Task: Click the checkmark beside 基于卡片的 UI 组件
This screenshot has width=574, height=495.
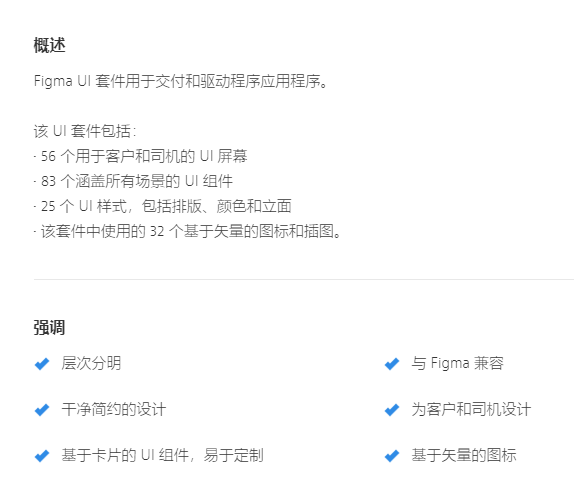Action: 42,456
